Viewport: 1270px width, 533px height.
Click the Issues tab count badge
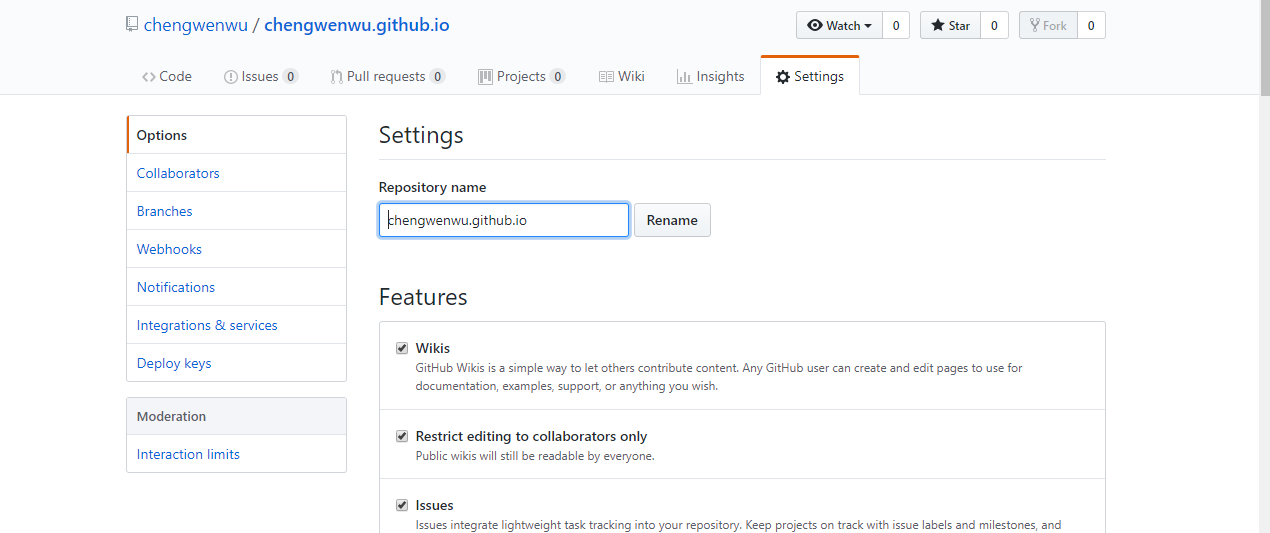[290, 77]
